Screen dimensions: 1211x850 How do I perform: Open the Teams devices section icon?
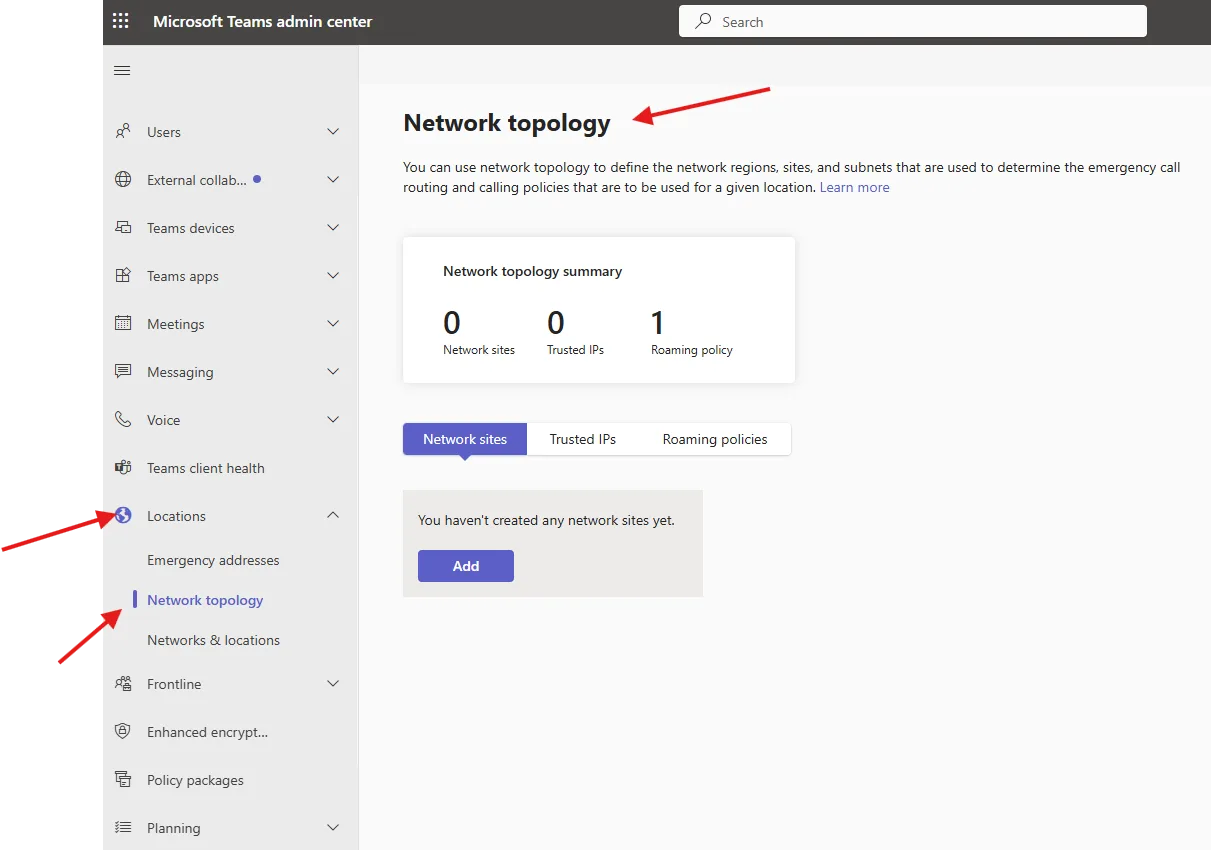(x=122, y=227)
